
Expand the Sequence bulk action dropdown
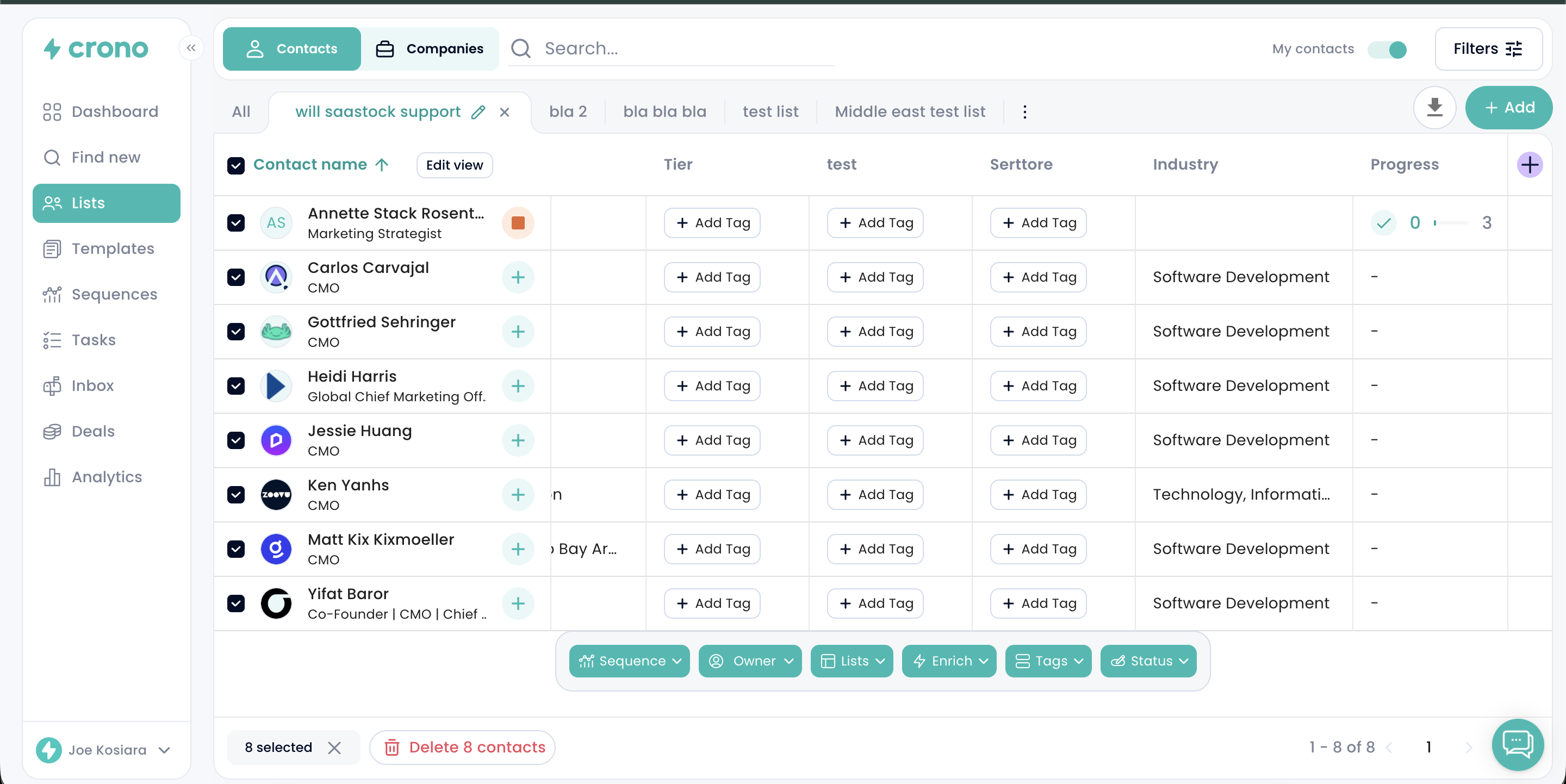point(629,661)
